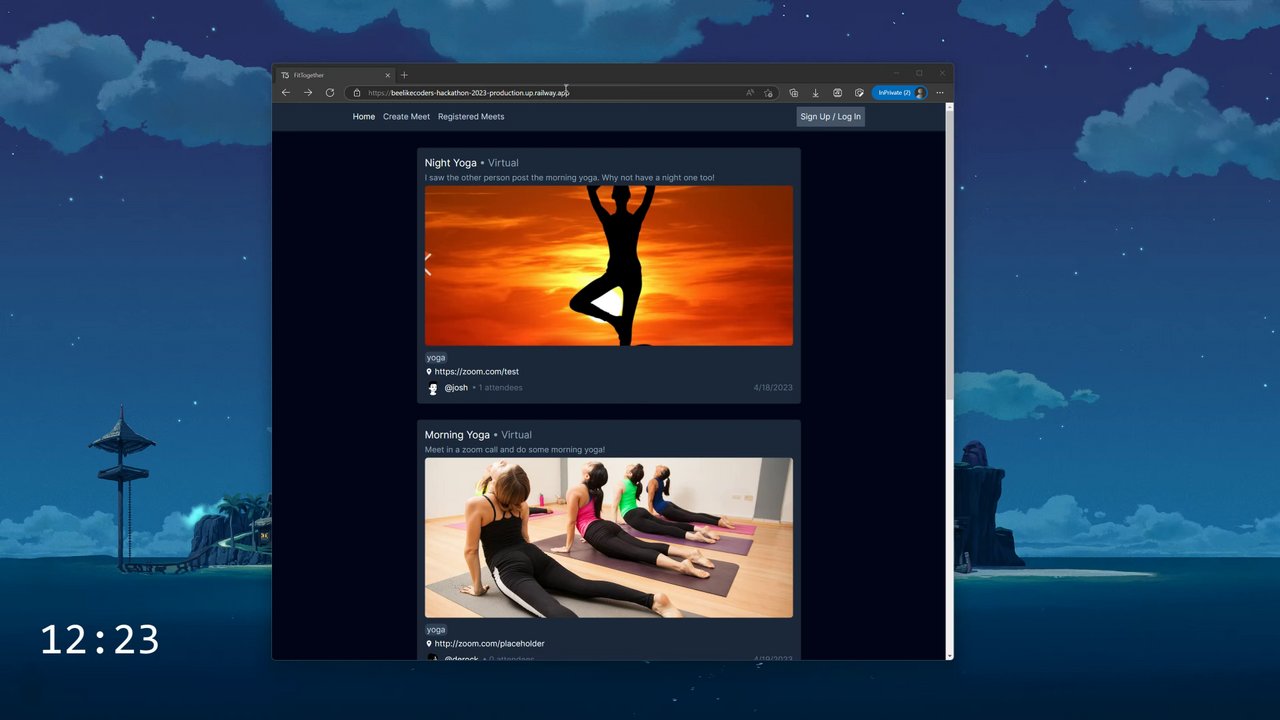The height and width of the screenshot is (720, 1280).
Task: Click the Night Yoga description text
Action: (569, 178)
